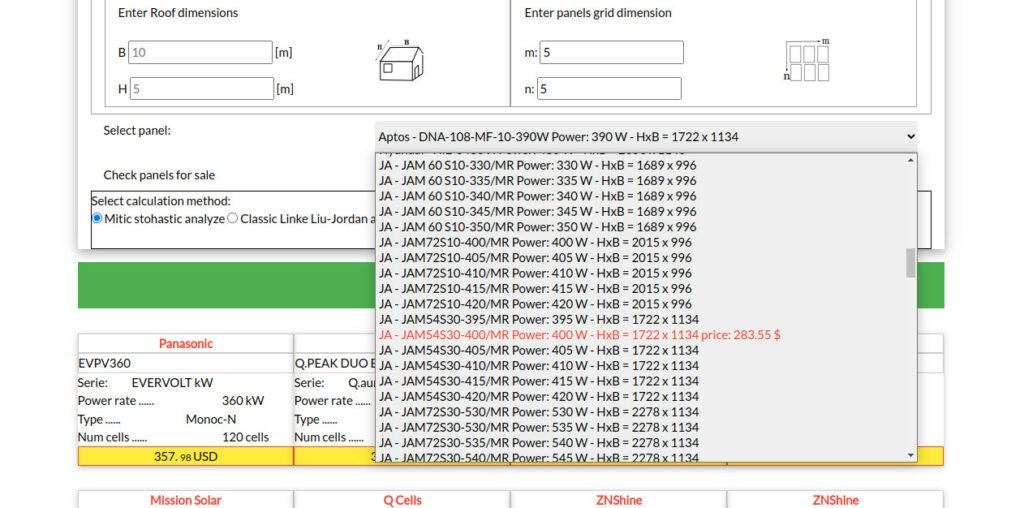Screen dimensions: 1024x508
Task: Click the roof B dimension field
Action: [200, 52]
